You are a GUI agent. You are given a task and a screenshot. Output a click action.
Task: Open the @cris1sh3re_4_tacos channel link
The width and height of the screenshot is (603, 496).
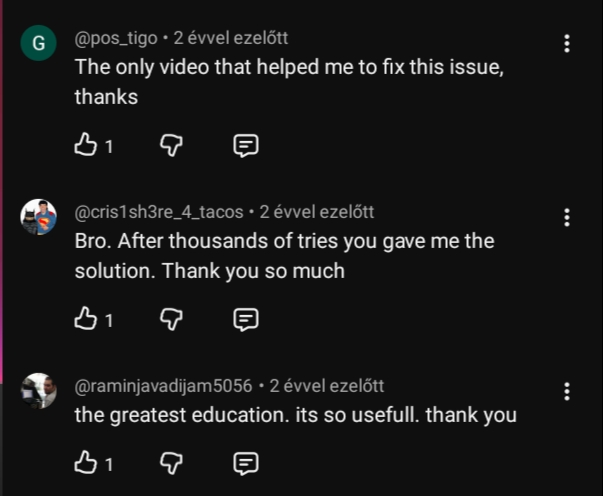point(158,212)
